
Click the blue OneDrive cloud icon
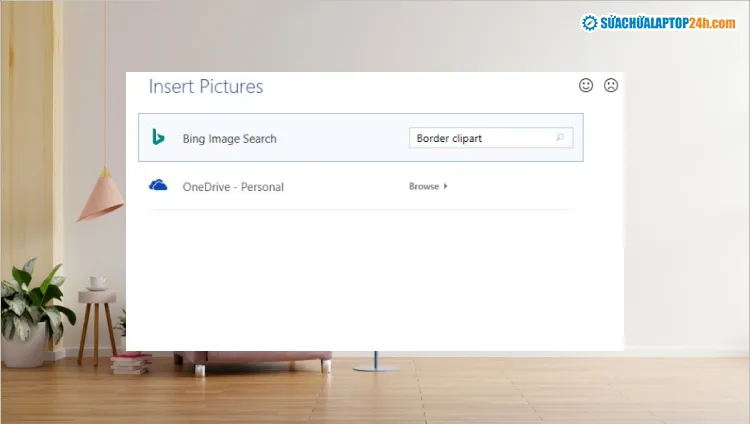click(x=158, y=186)
